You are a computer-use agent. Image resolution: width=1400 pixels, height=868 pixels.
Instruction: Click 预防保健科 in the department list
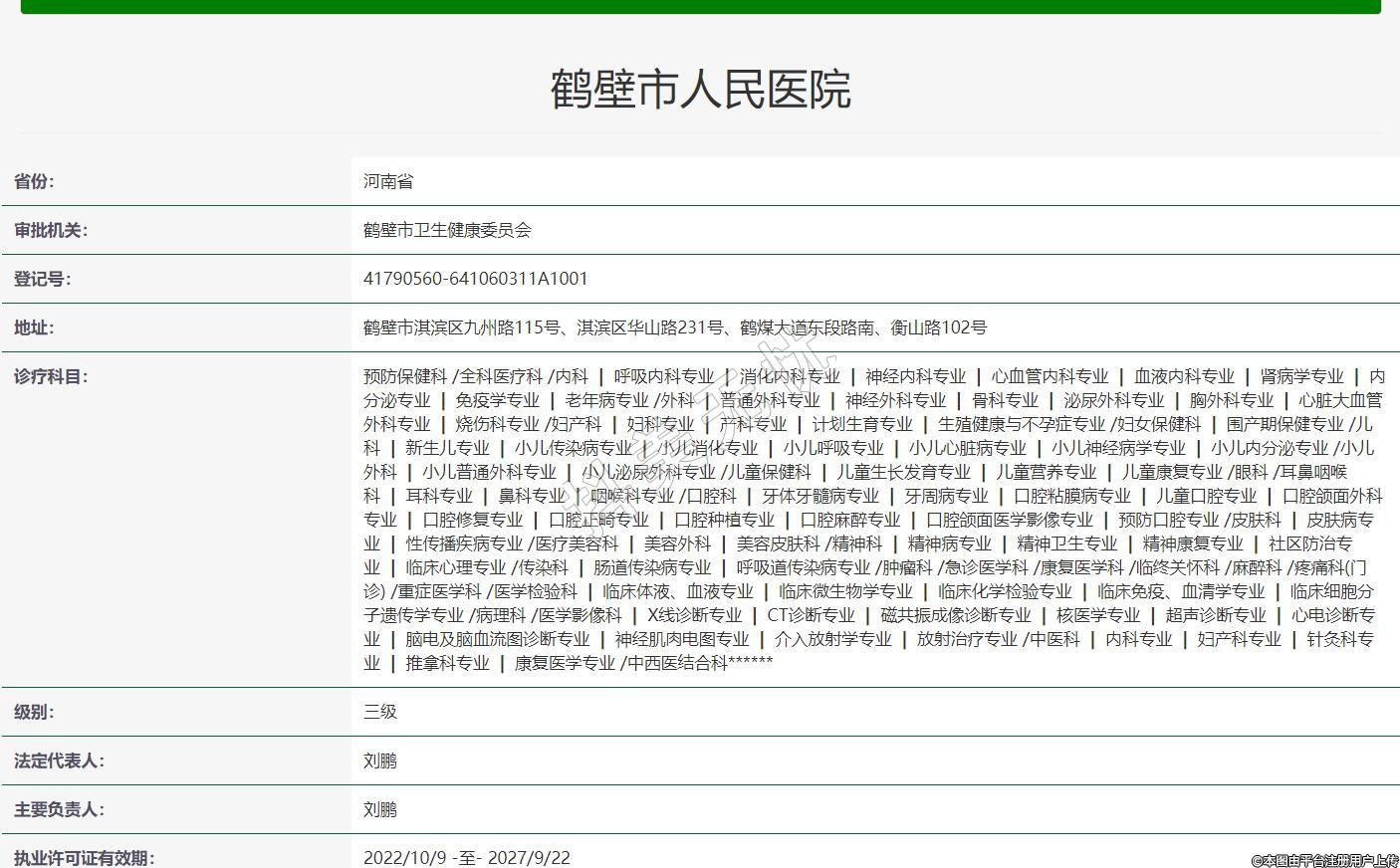pos(404,376)
